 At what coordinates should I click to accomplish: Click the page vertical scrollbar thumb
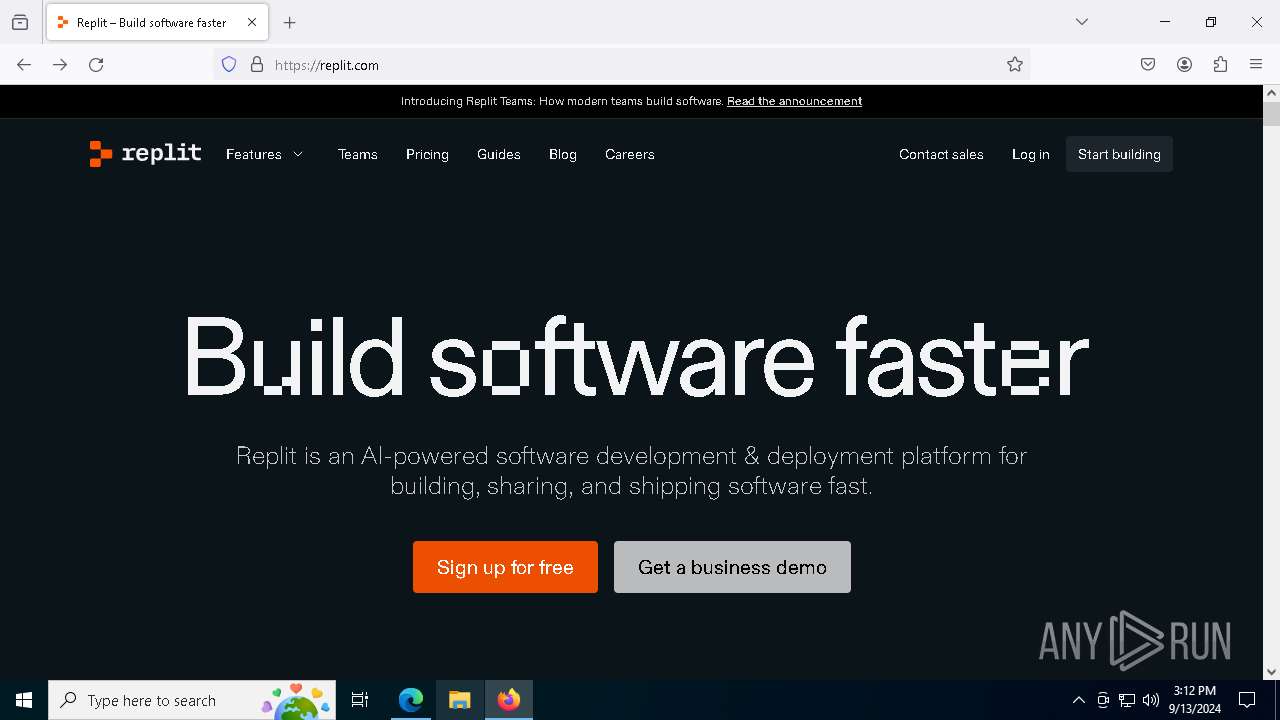click(x=1271, y=113)
